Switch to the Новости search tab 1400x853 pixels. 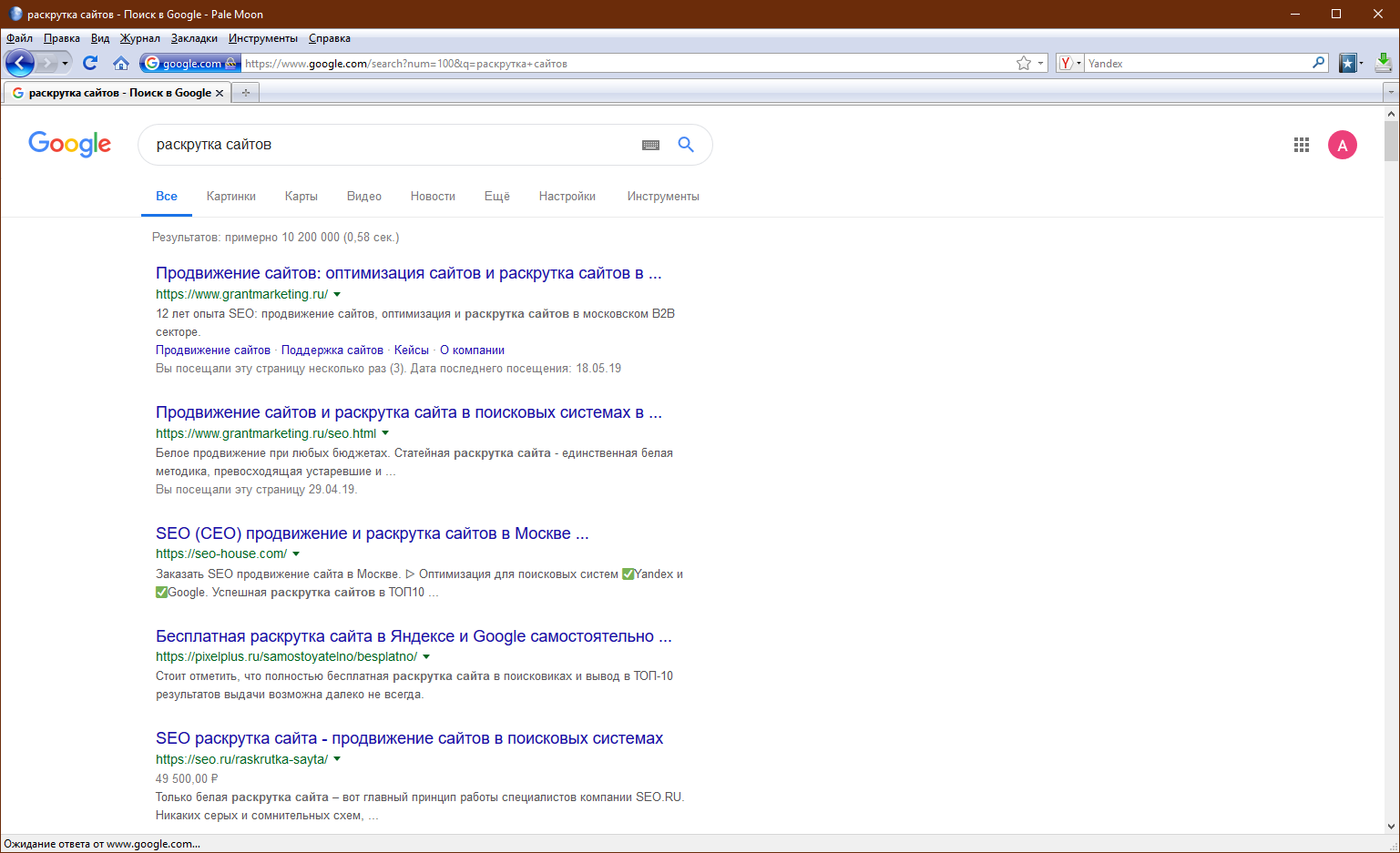[x=433, y=196]
